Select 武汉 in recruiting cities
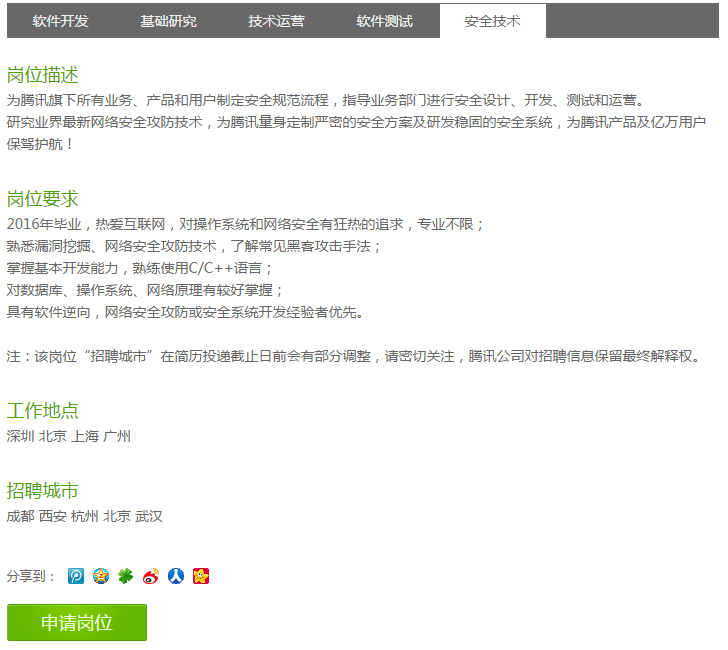The height and width of the screenshot is (650, 728). [x=149, y=517]
